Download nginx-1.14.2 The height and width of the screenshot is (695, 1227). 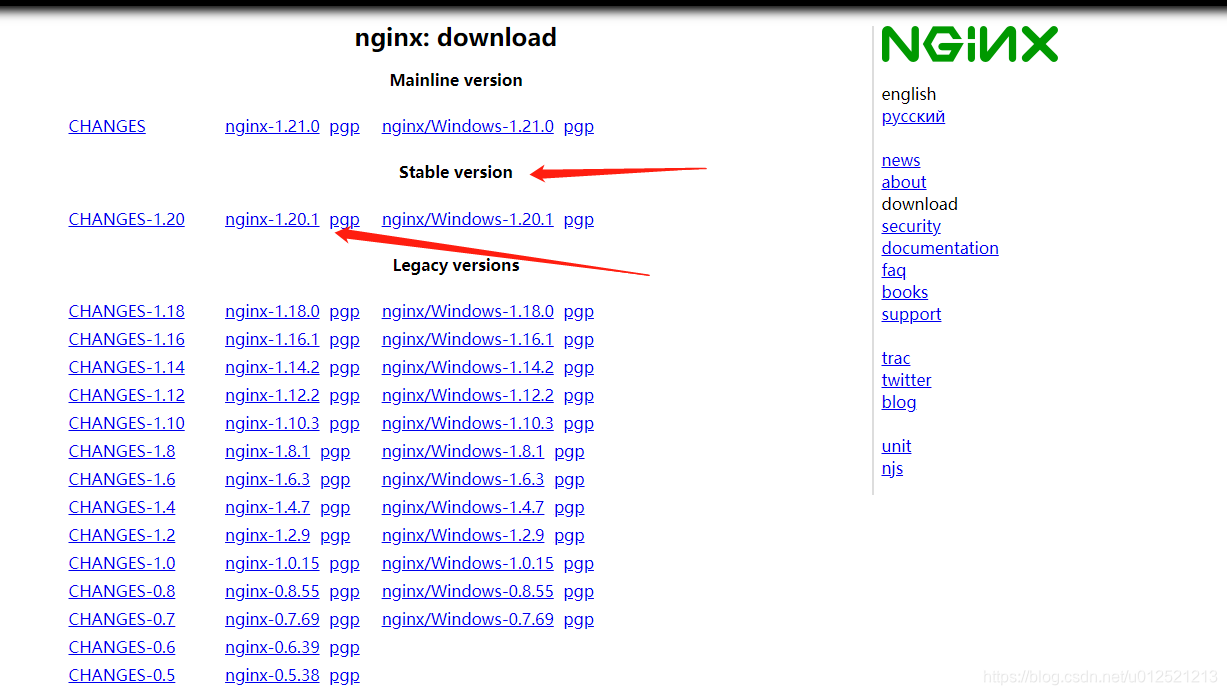click(x=272, y=368)
